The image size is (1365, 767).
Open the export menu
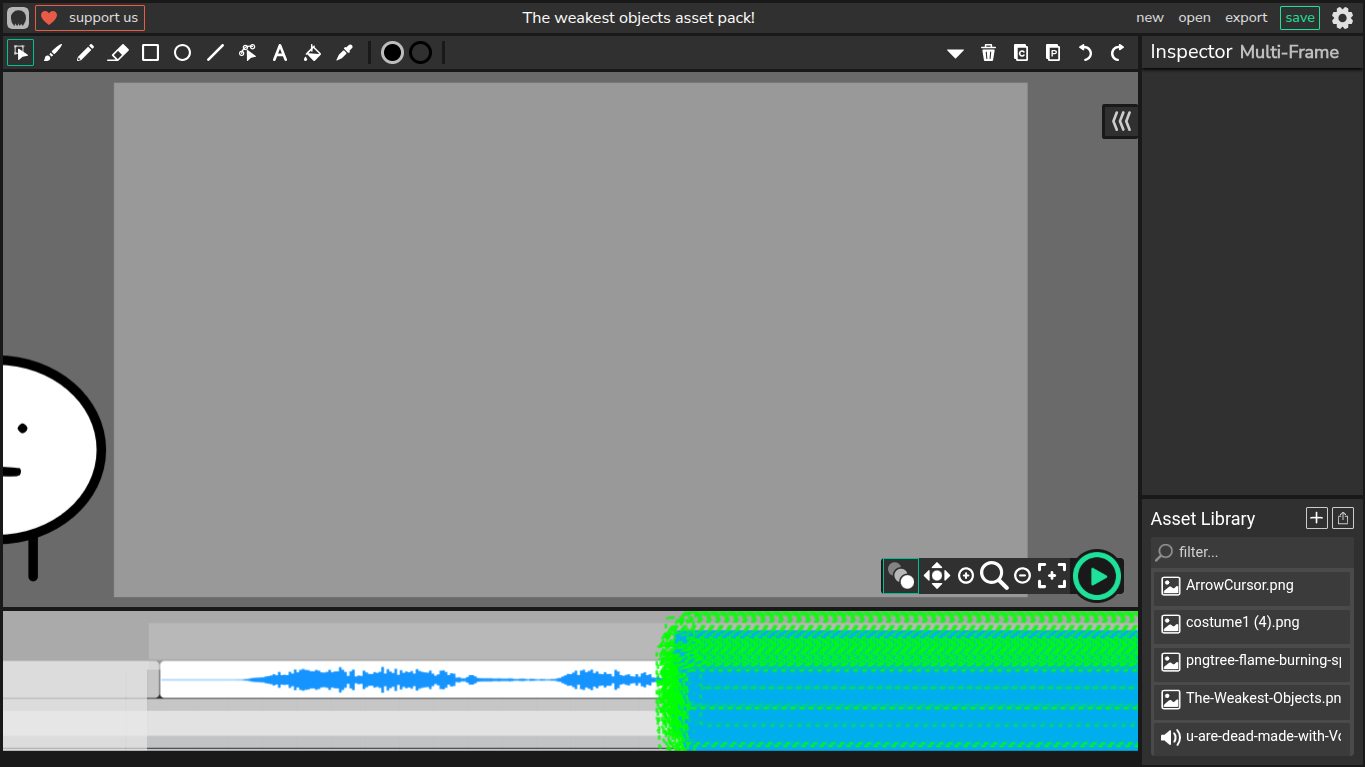coord(1246,18)
